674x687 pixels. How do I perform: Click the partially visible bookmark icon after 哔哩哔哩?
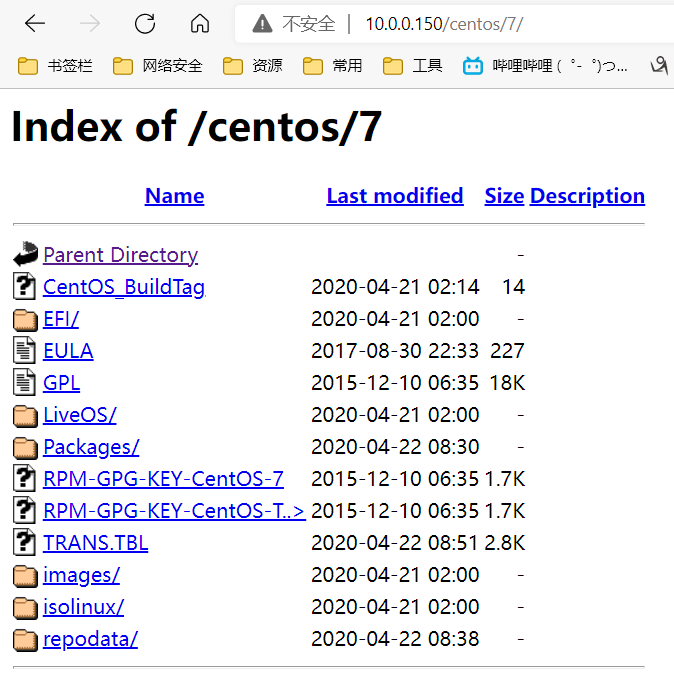659,66
